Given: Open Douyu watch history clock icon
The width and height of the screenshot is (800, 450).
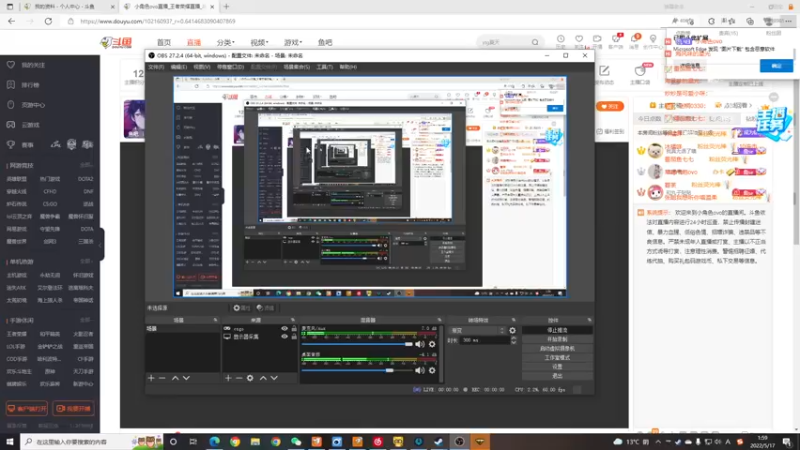Looking at the screenshot, I should tap(561, 39).
